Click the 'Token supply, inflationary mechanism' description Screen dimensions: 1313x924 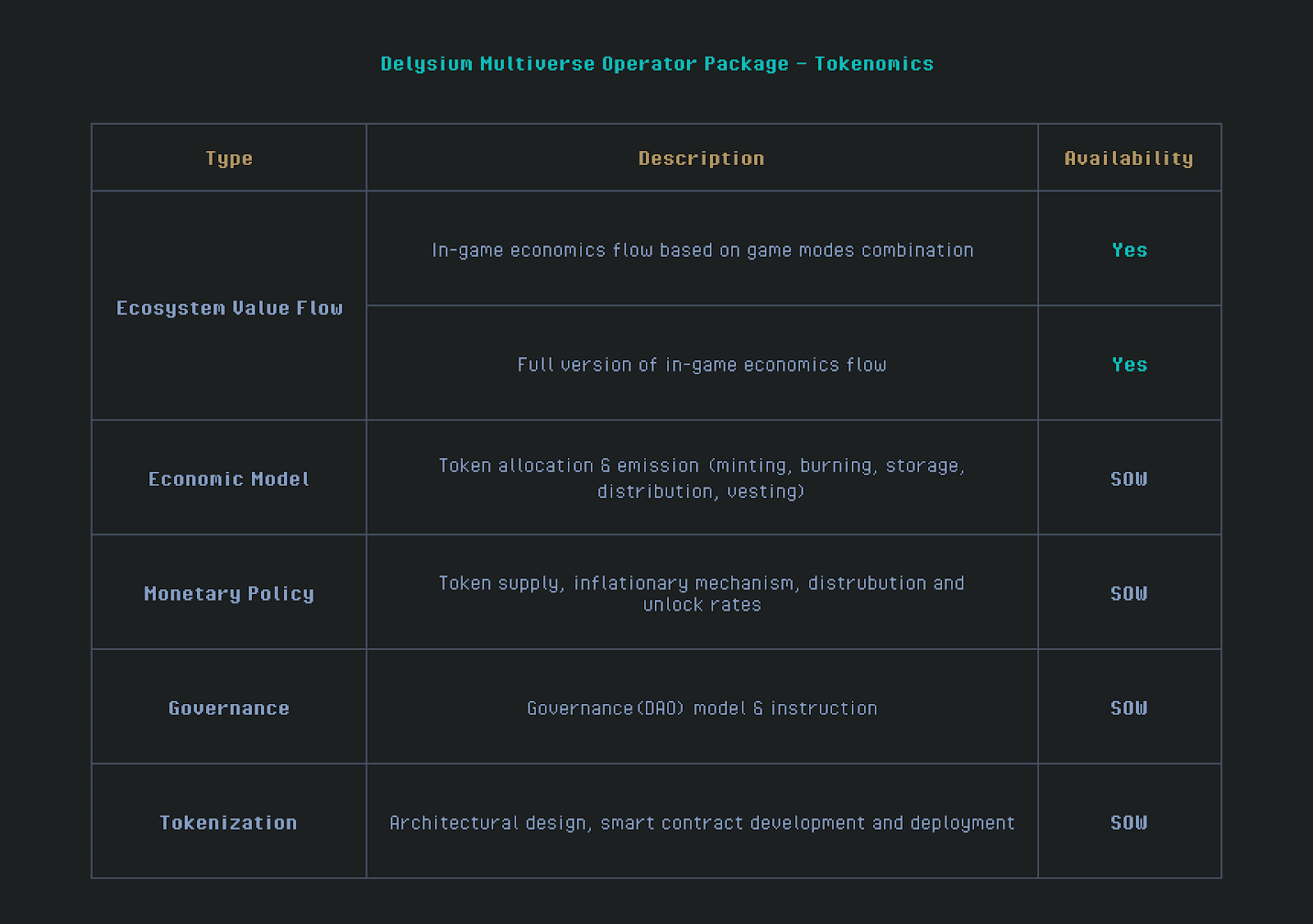[702, 593]
